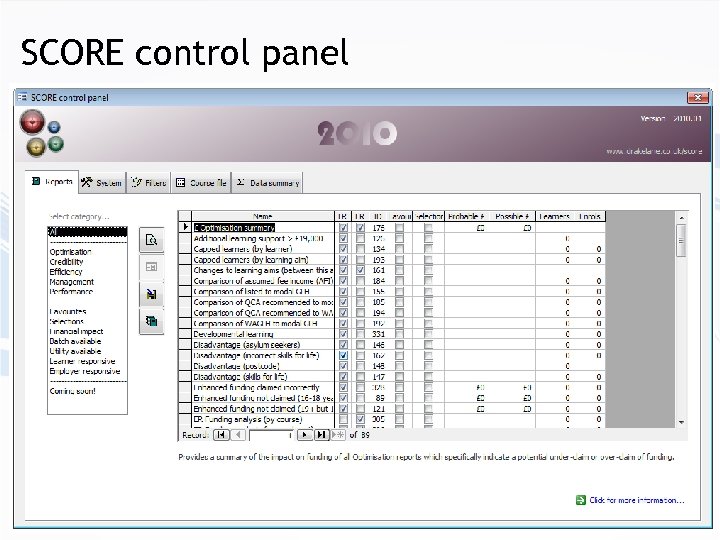Click the 'Probable £' column header
The image size is (720, 540).
point(466,216)
